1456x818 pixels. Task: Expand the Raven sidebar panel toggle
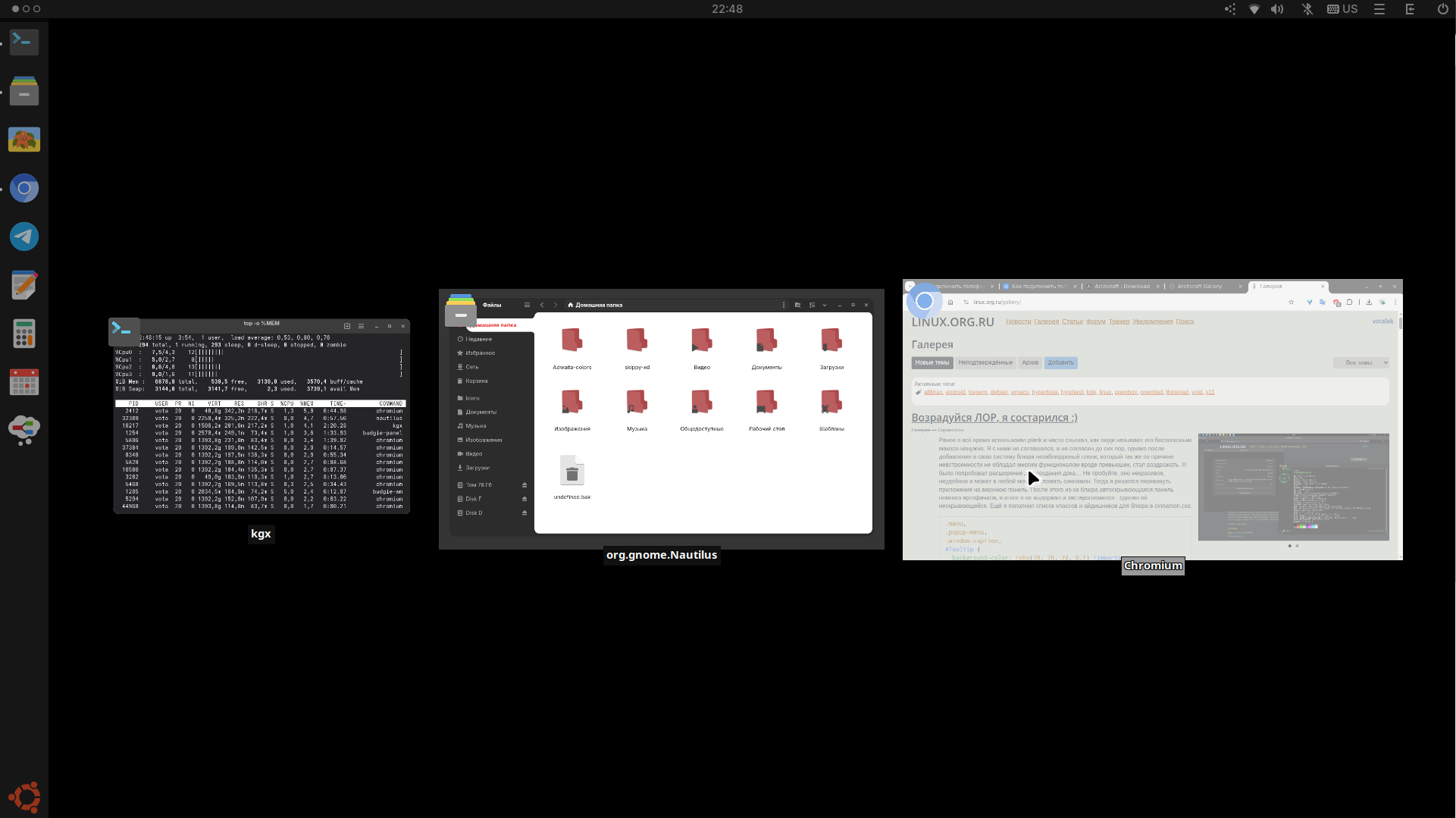tap(1379, 9)
